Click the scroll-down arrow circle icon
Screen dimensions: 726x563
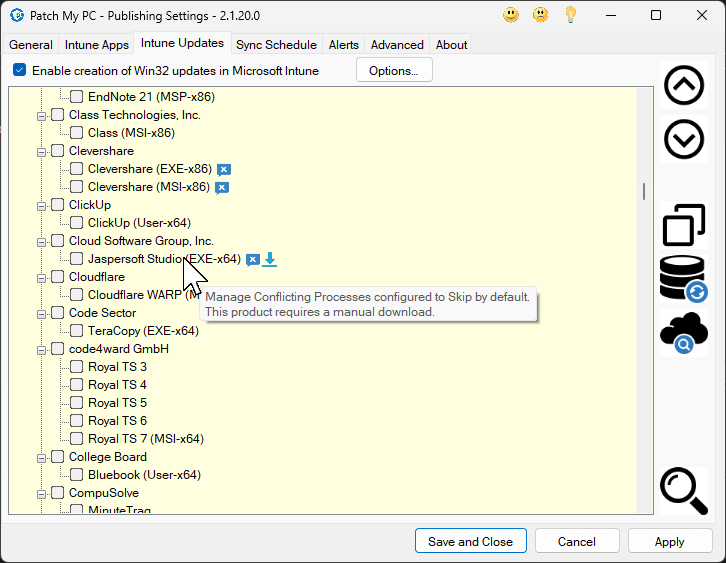pyautogui.click(x=684, y=139)
